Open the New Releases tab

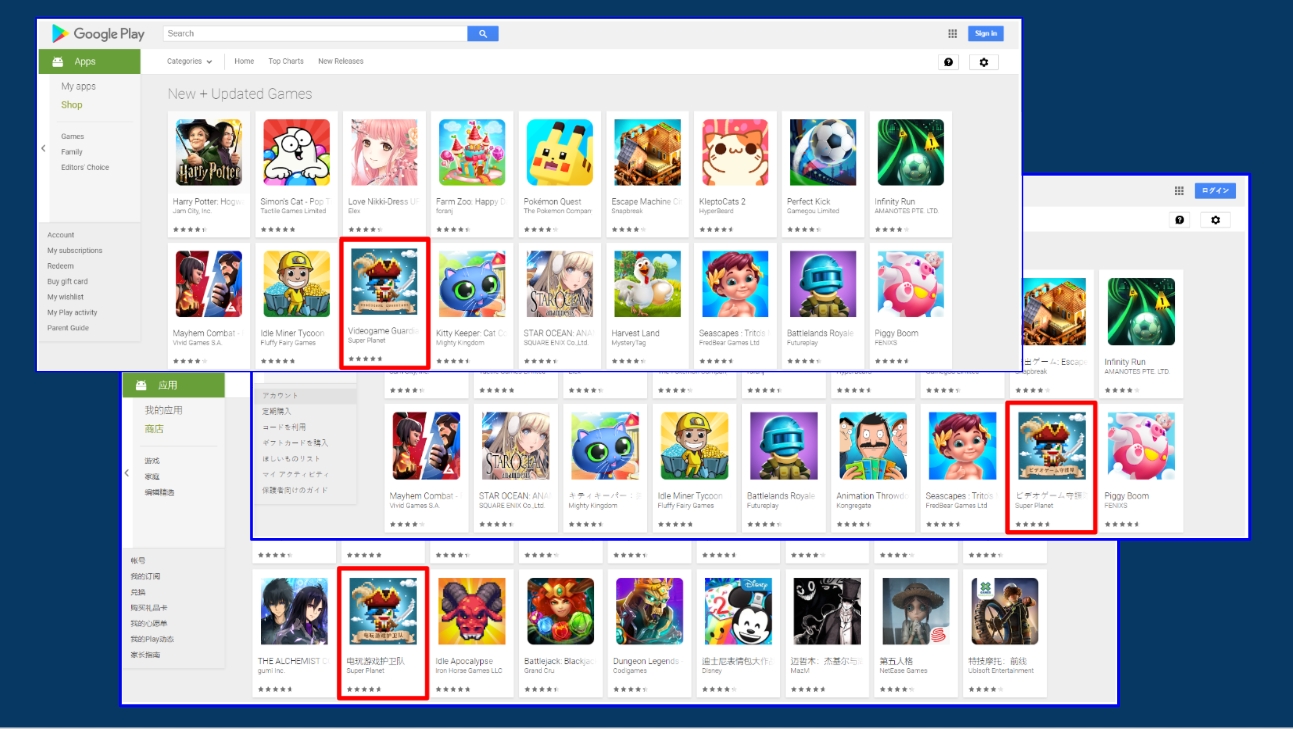coord(341,61)
